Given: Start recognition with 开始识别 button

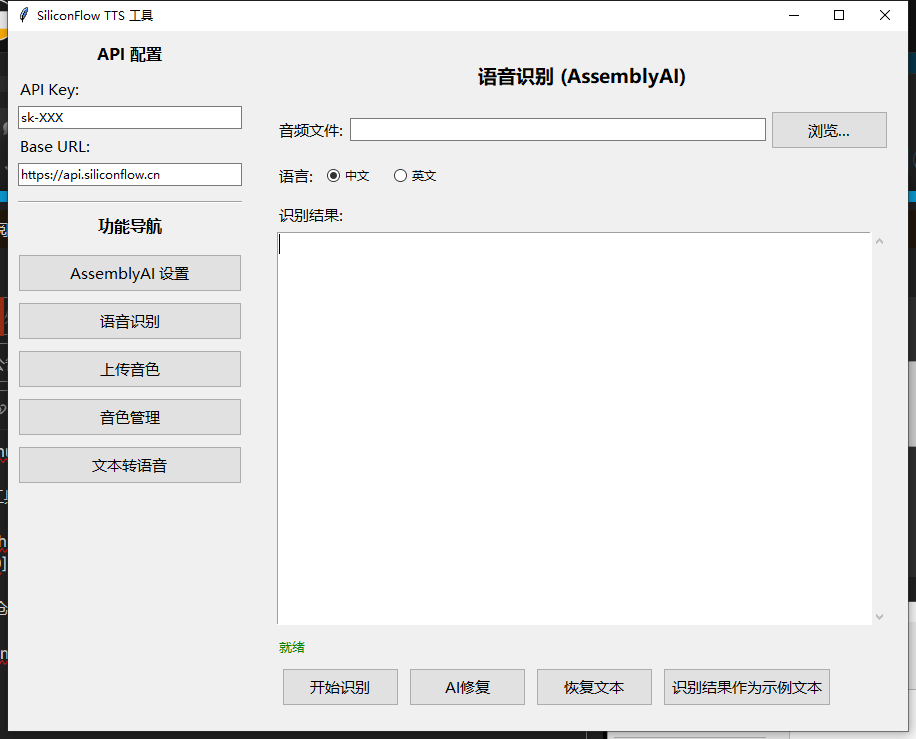Looking at the screenshot, I should [x=341, y=687].
